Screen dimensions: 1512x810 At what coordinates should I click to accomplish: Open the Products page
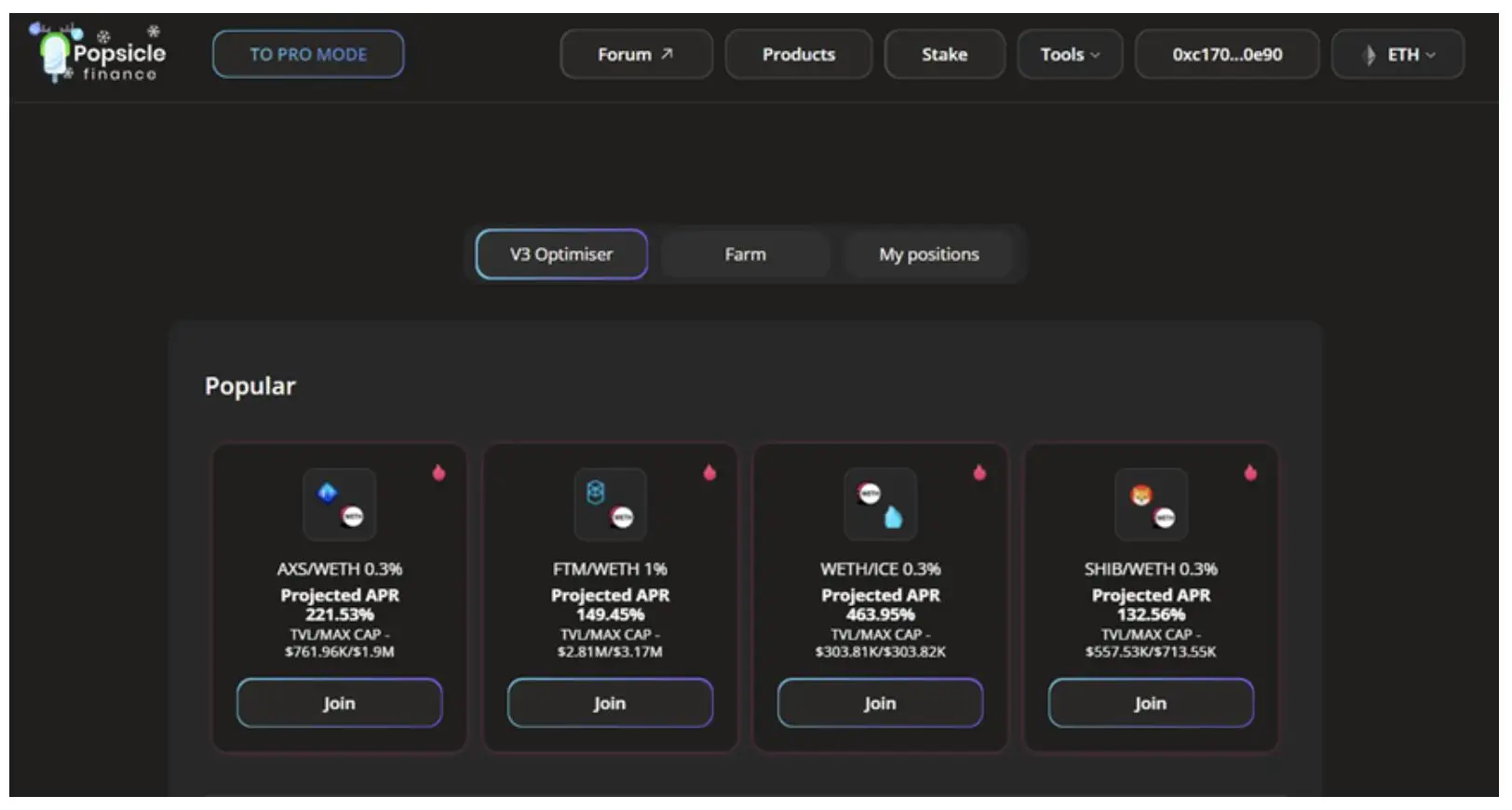click(798, 55)
